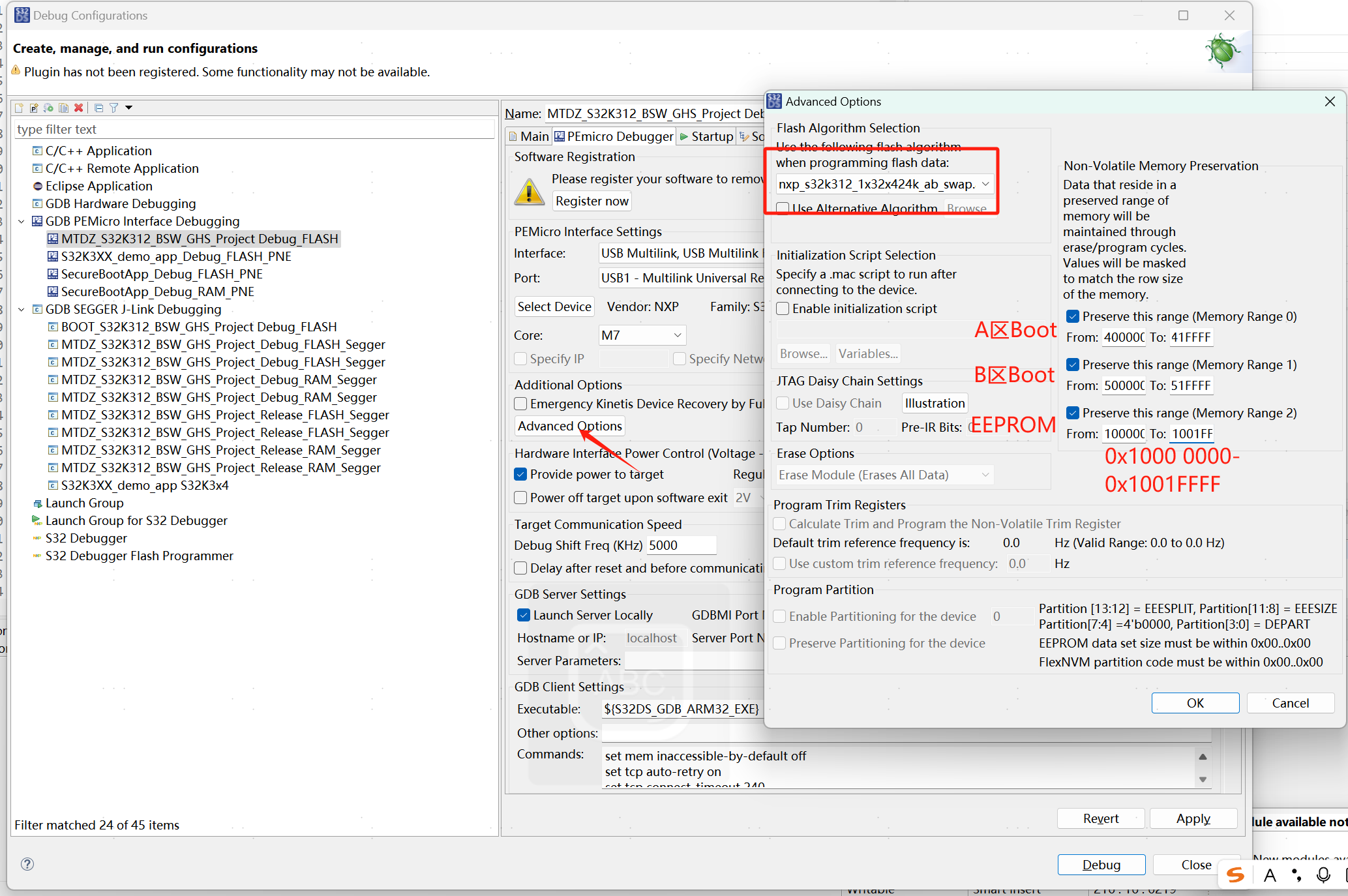Screen dimensions: 1348x896
Task: Click the new prototype configuration icon
Action: (x=34, y=108)
